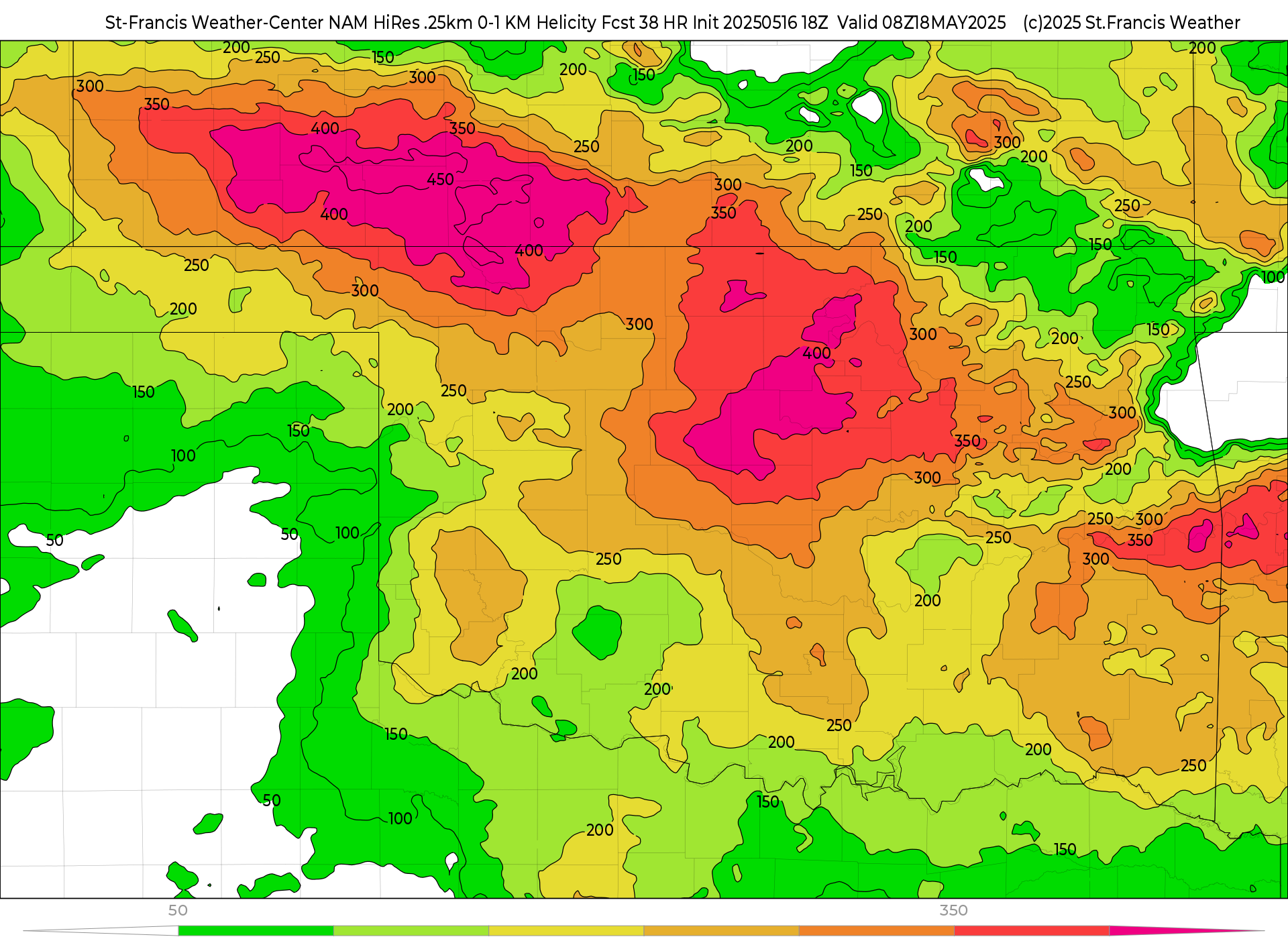The image size is (1288, 939).
Task: Click "St-Francis Weather-Center" at title start
Action: coord(215,23)
